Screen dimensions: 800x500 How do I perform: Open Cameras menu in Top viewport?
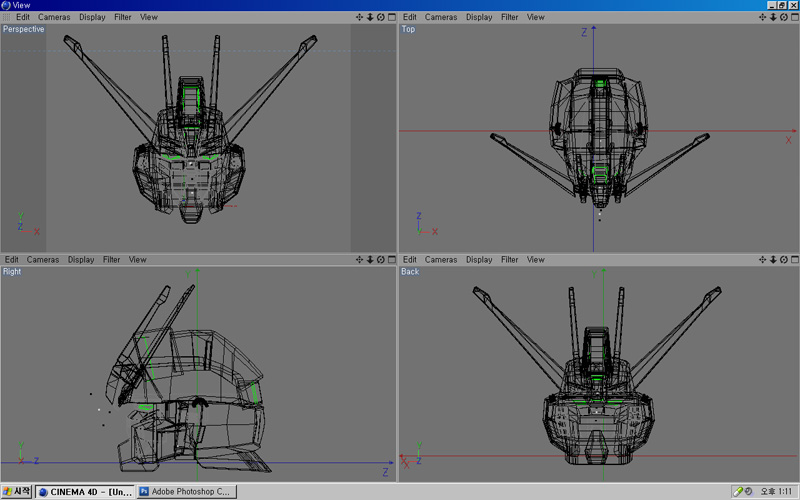click(441, 17)
